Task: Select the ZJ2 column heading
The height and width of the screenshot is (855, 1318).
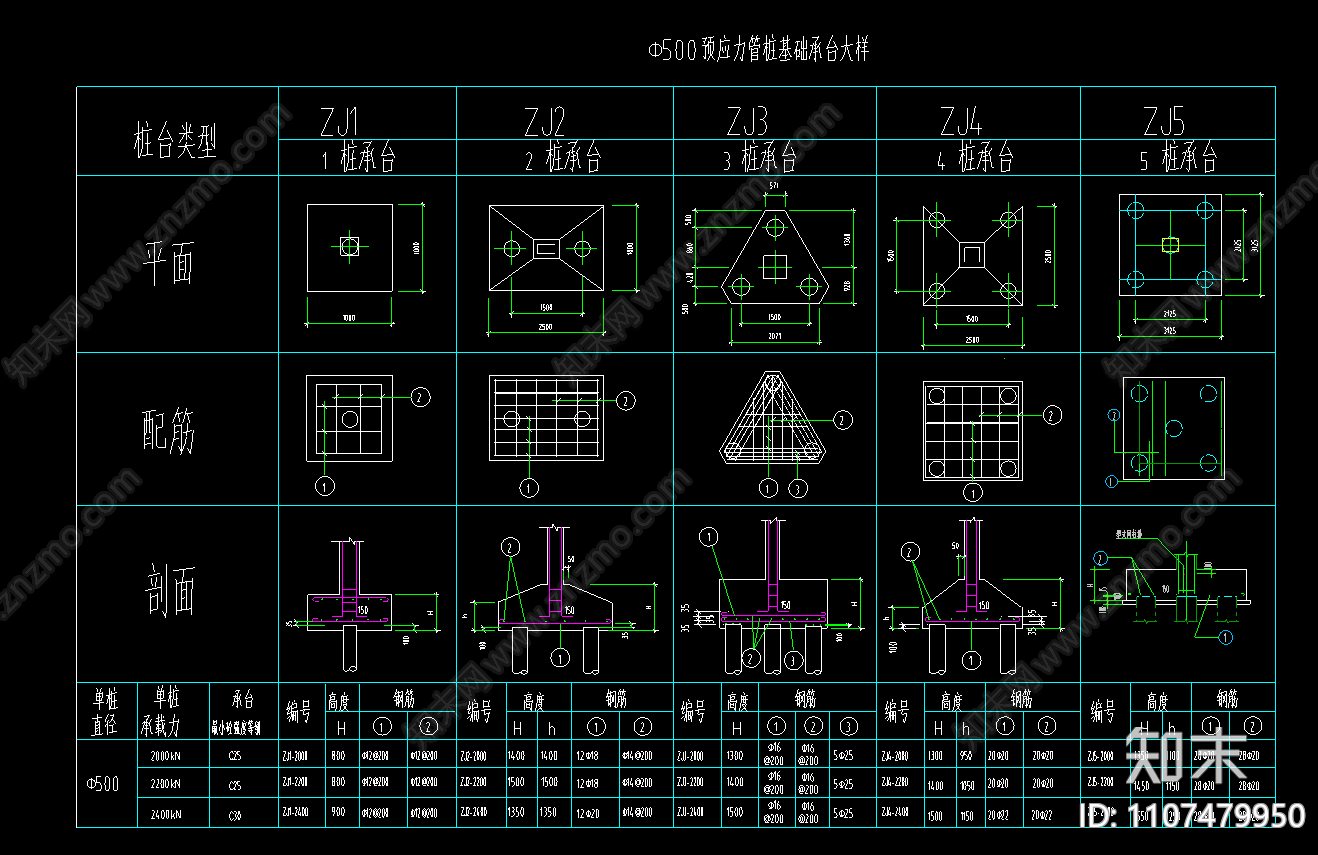Action: tap(545, 123)
